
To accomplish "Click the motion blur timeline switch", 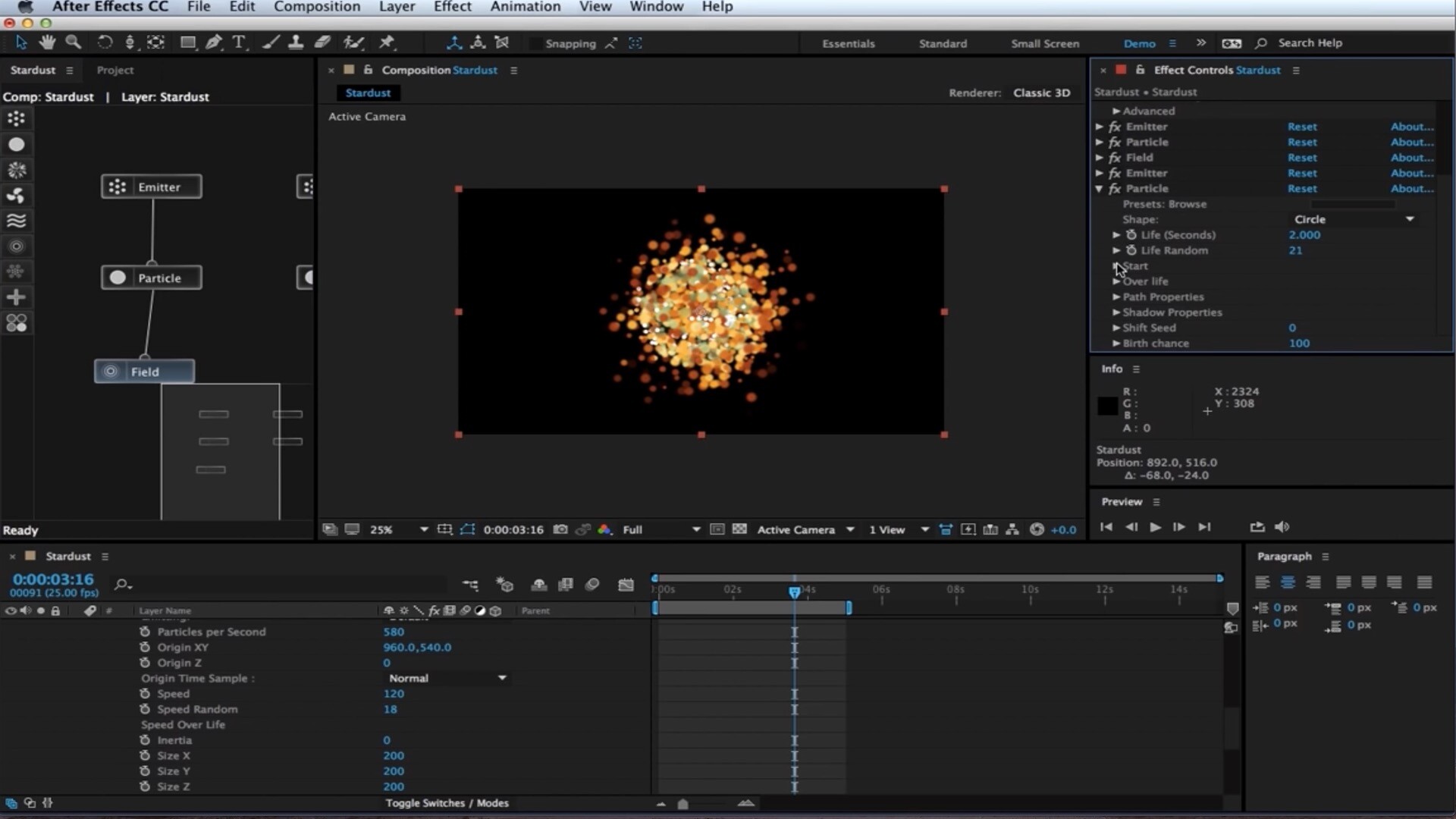I will [592, 584].
